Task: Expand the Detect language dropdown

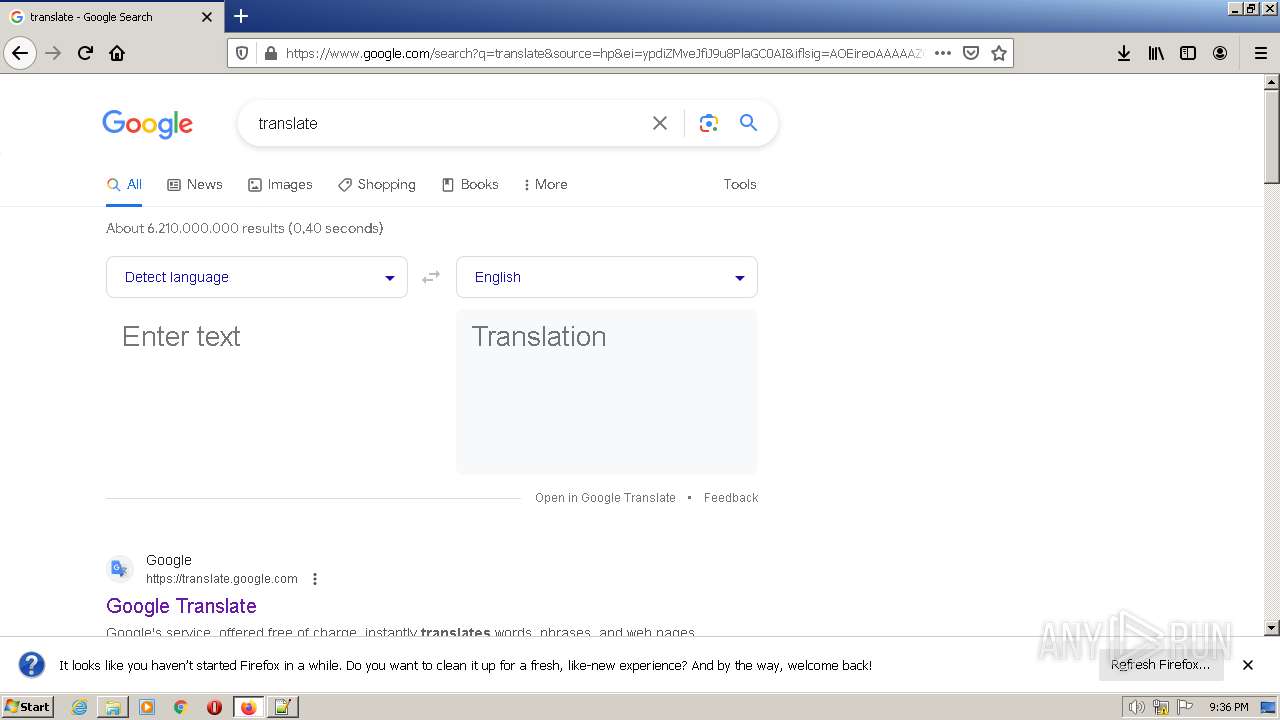Action: pos(257,277)
